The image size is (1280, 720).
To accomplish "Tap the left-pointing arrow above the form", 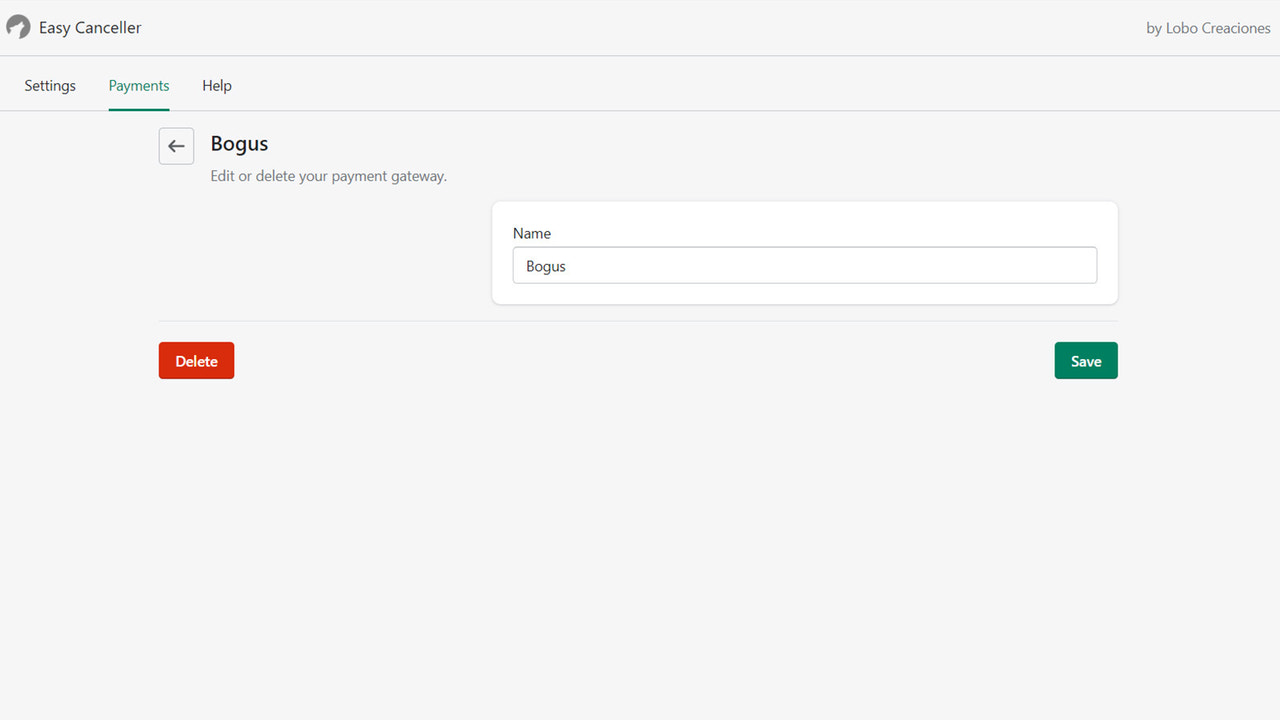I will pos(176,146).
